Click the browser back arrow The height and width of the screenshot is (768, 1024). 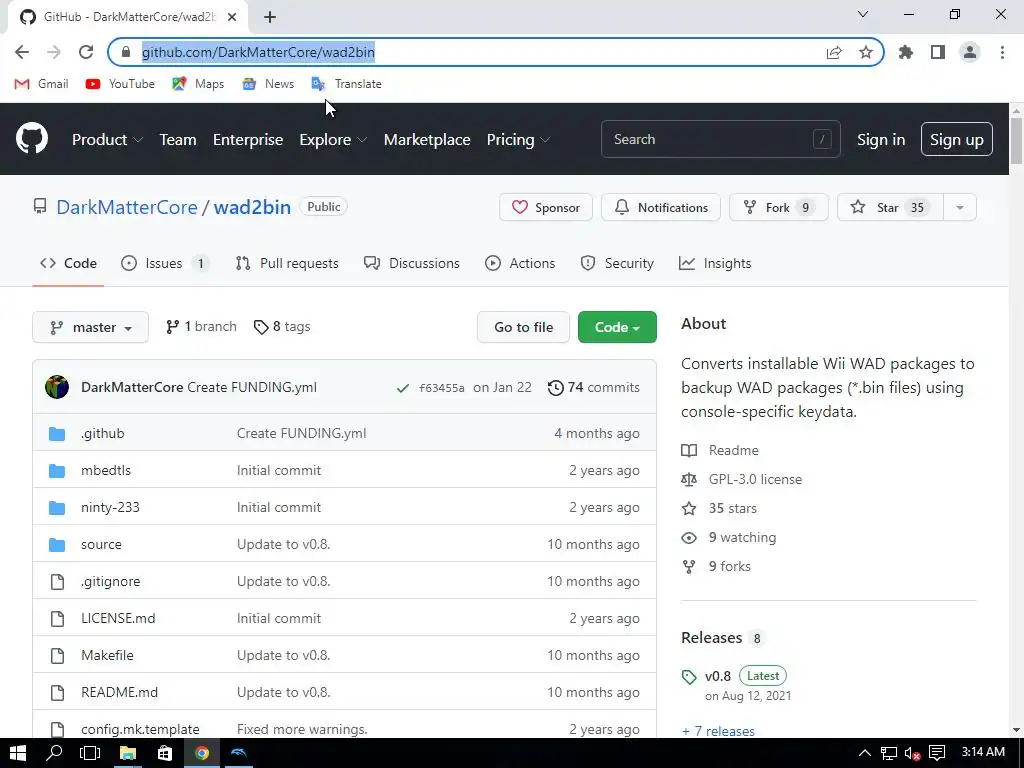pyautogui.click(x=22, y=52)
